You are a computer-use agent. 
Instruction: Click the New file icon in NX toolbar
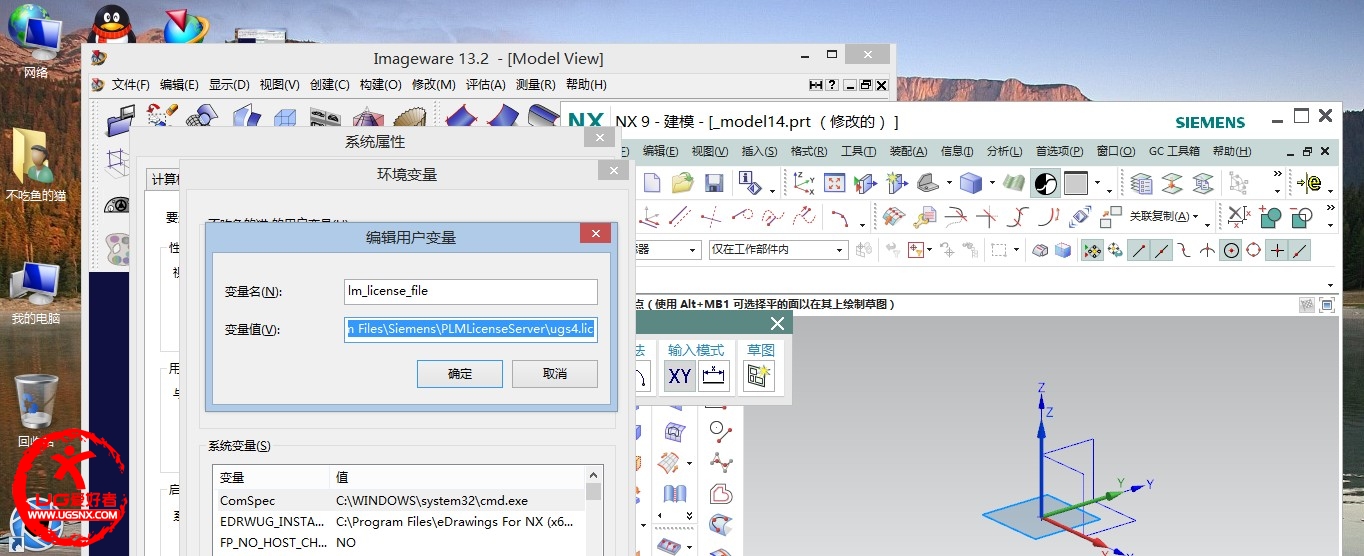point(652,183)
